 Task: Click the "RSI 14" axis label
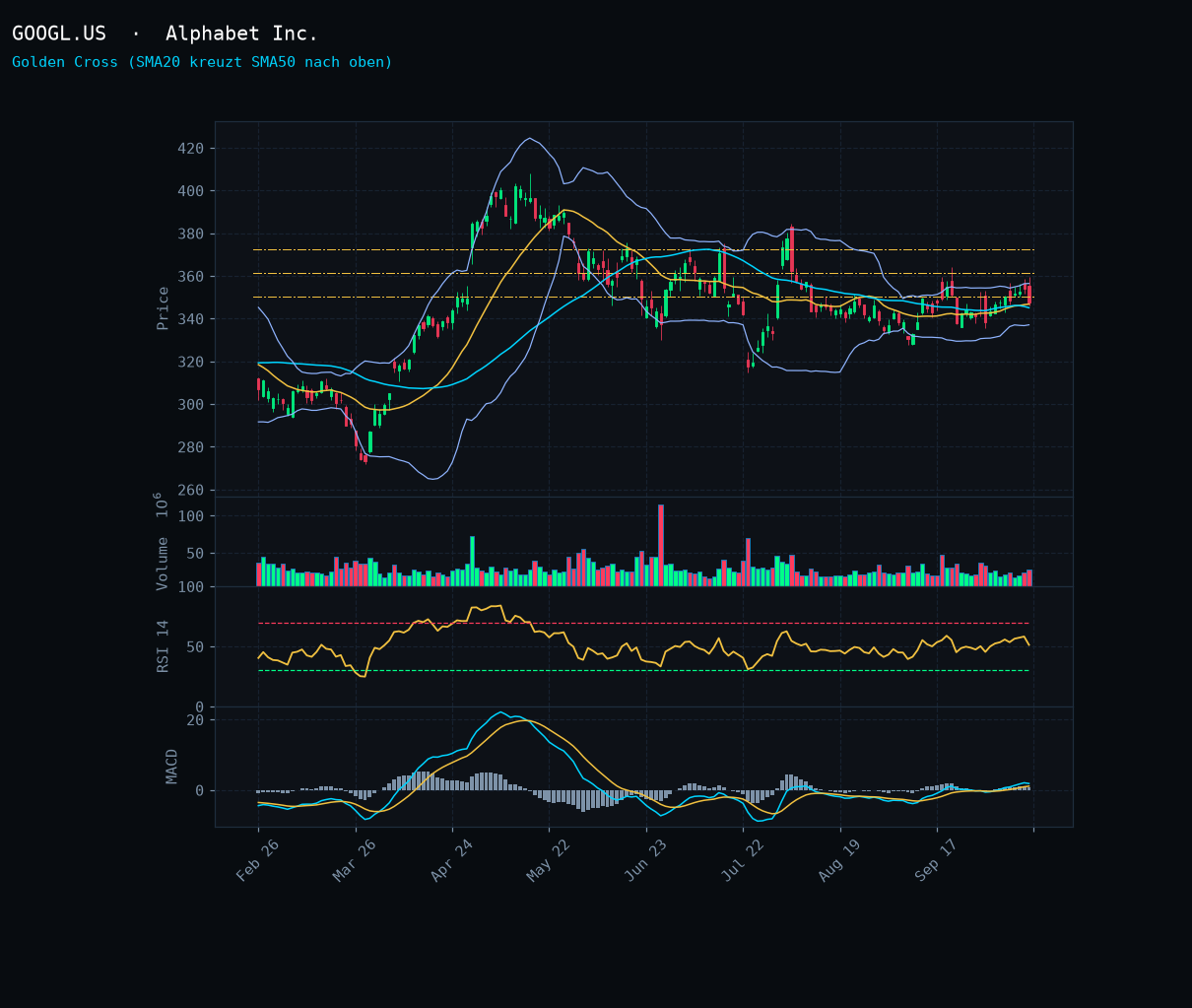(163, 646)
